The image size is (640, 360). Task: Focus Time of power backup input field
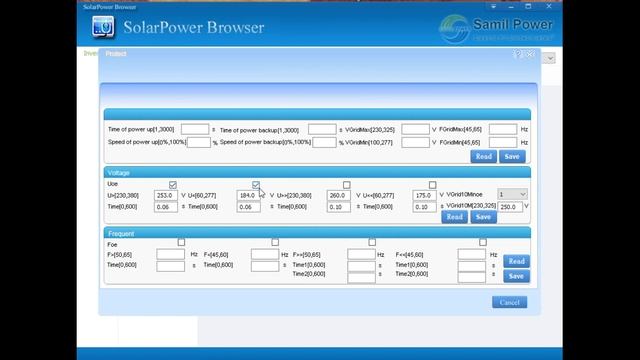(322, 129)
